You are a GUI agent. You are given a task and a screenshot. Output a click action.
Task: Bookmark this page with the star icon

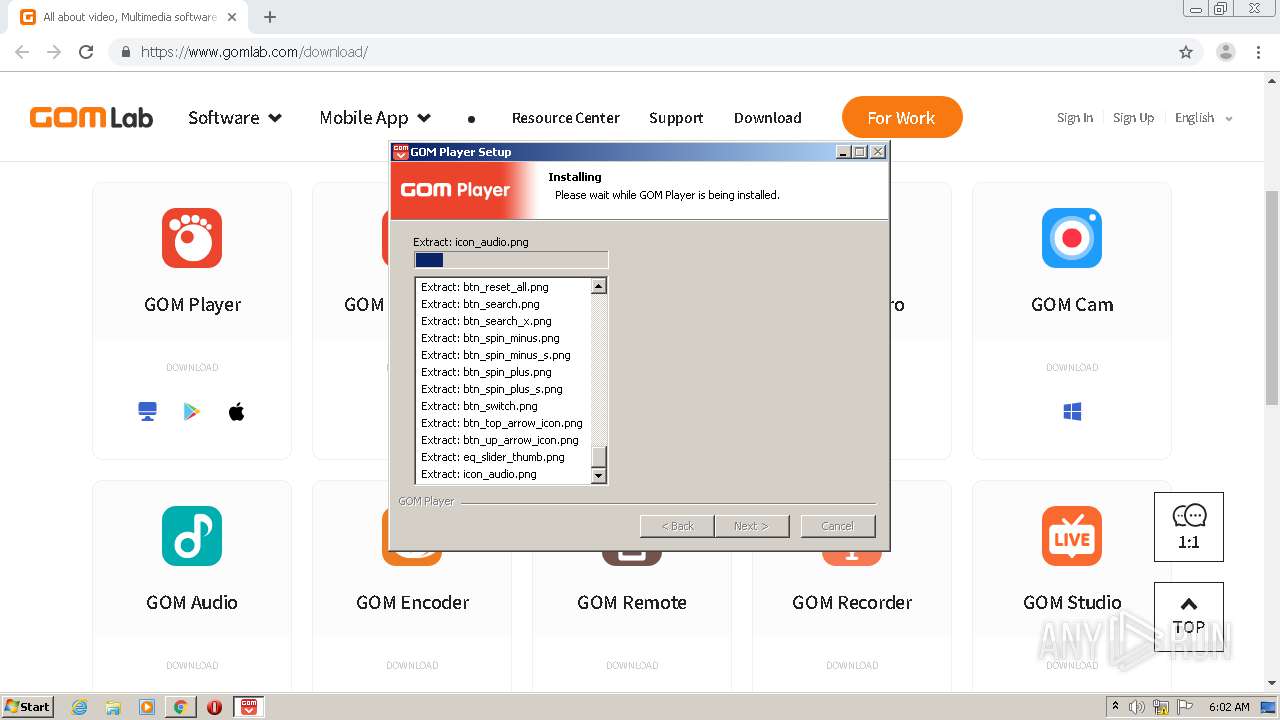coord(1186,52)
